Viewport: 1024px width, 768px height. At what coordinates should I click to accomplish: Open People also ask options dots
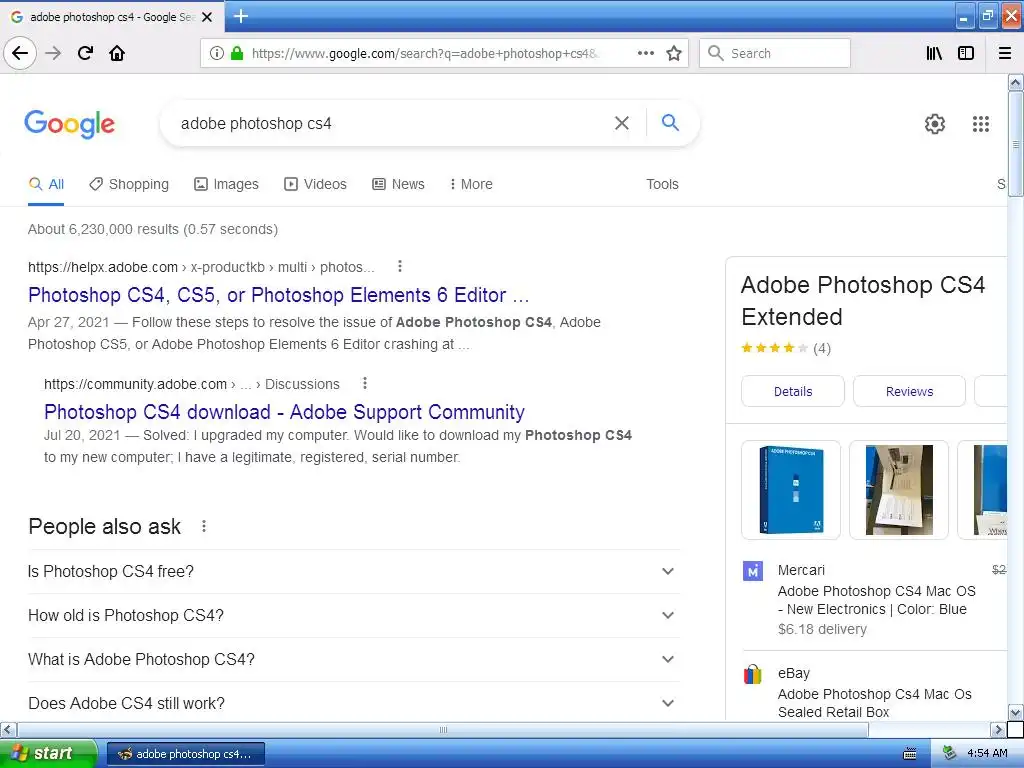(x=204, y=526)
